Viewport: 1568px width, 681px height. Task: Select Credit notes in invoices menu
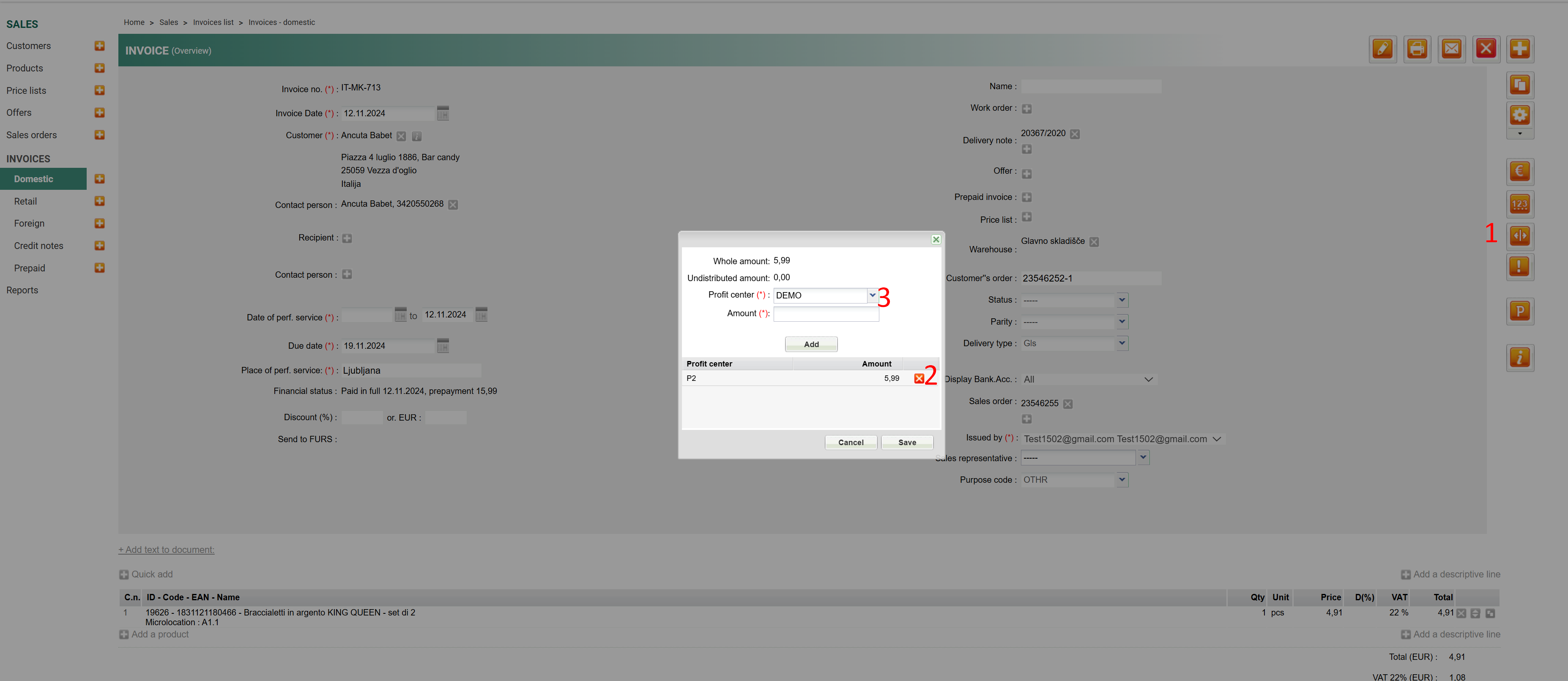(38, 246)
